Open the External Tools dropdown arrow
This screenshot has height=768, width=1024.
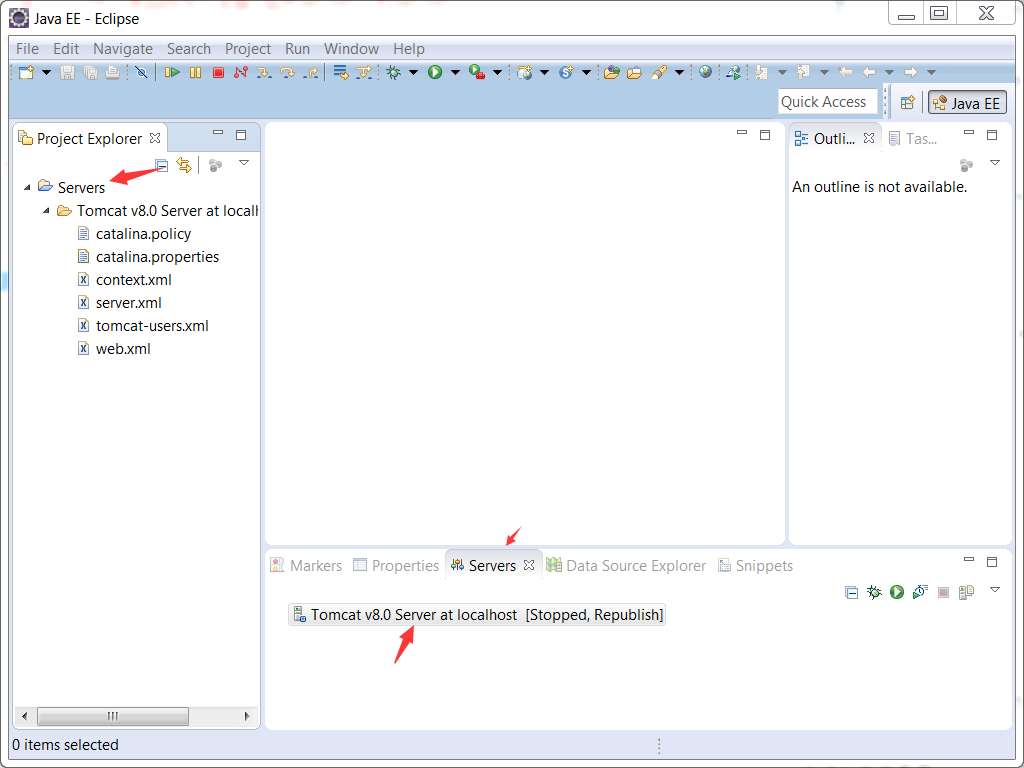[497, 72]
